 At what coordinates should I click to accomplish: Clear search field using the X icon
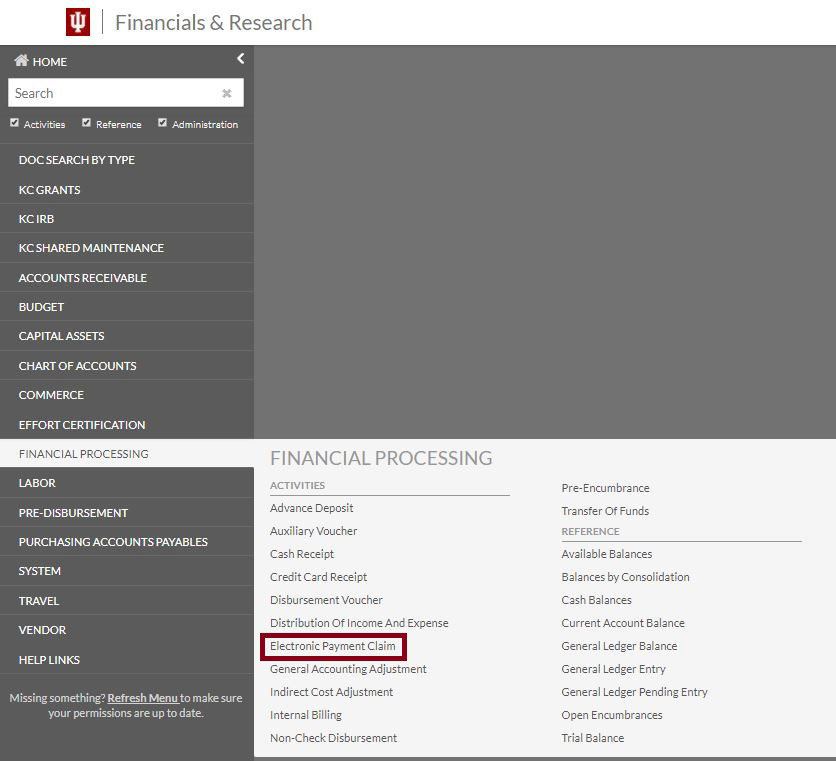pos(227,93)
